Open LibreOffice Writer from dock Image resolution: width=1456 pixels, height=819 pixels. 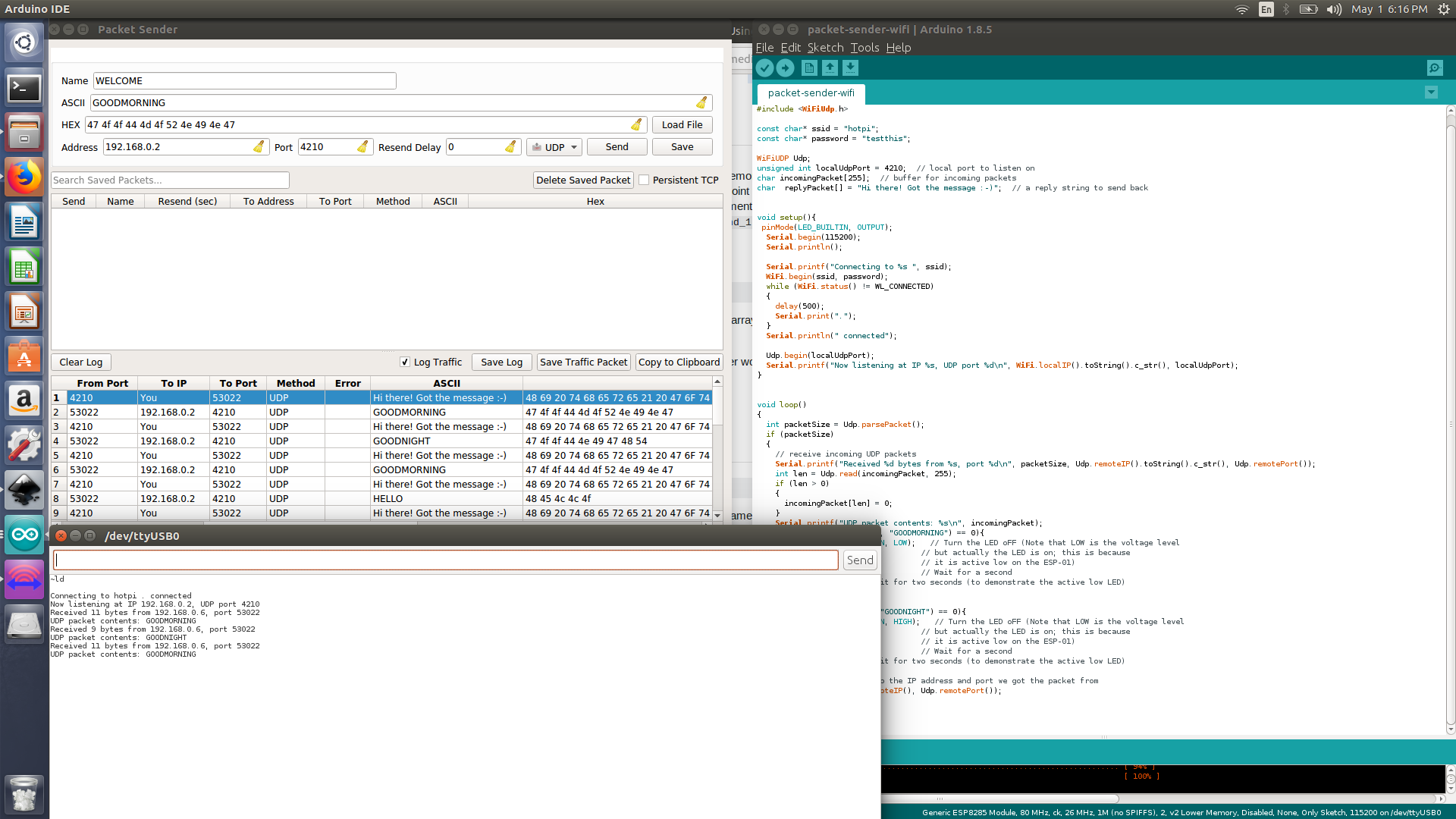[x=24, y=222]
